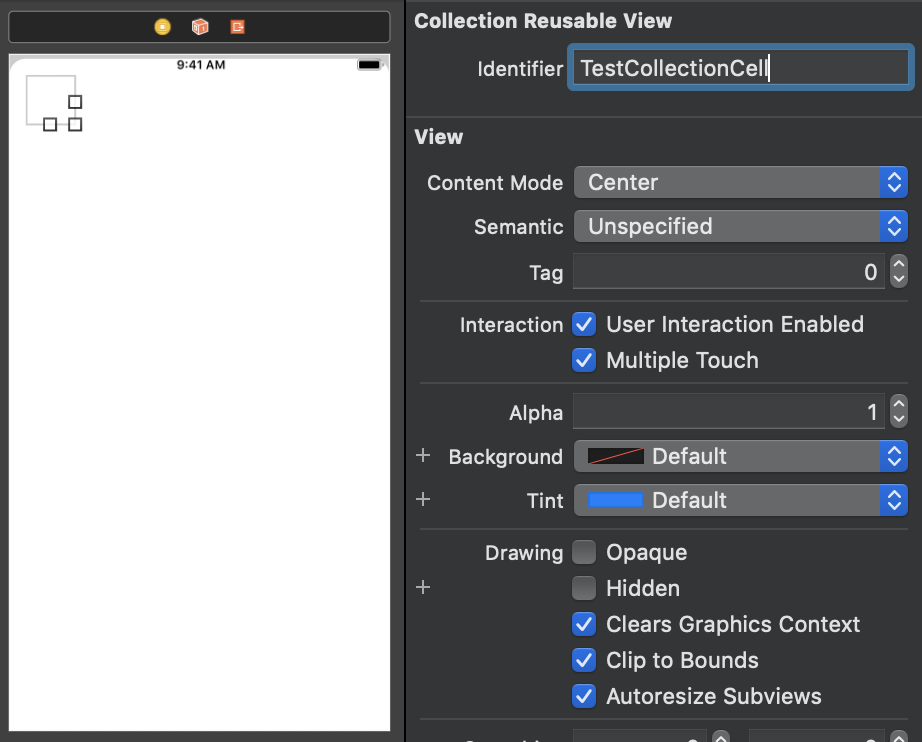Viewport: 922px width, 742px height.
Task: Open the Semantic dropdown
Action: tap(740, 226)
